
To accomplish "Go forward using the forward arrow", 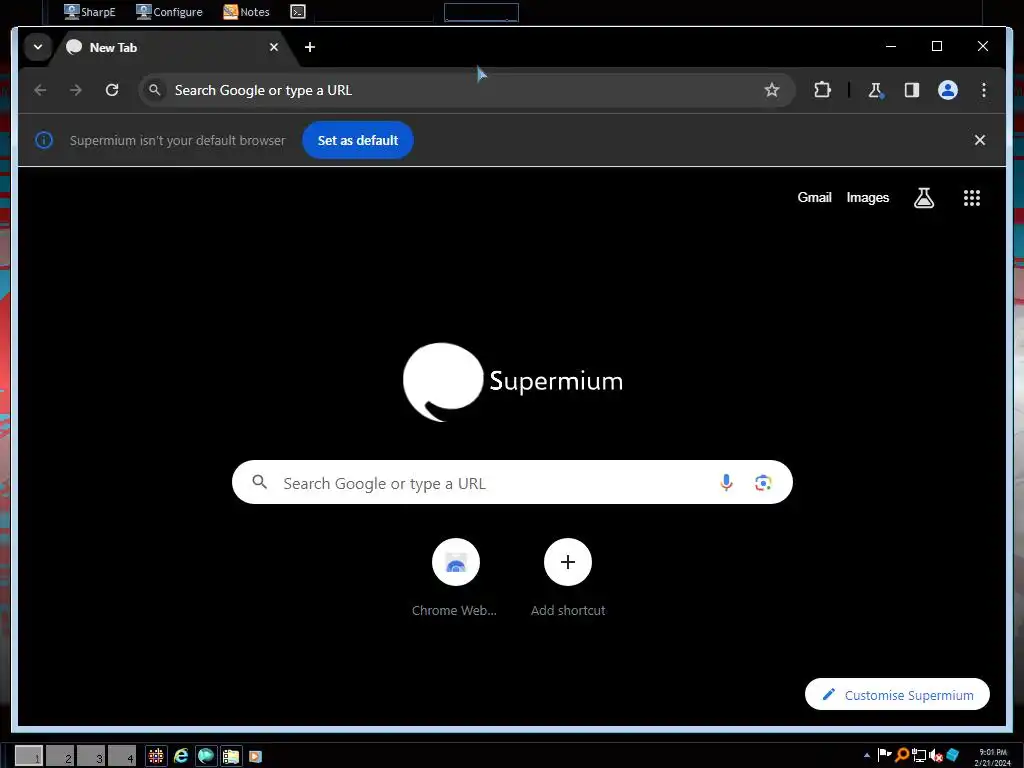I will 76,90.
